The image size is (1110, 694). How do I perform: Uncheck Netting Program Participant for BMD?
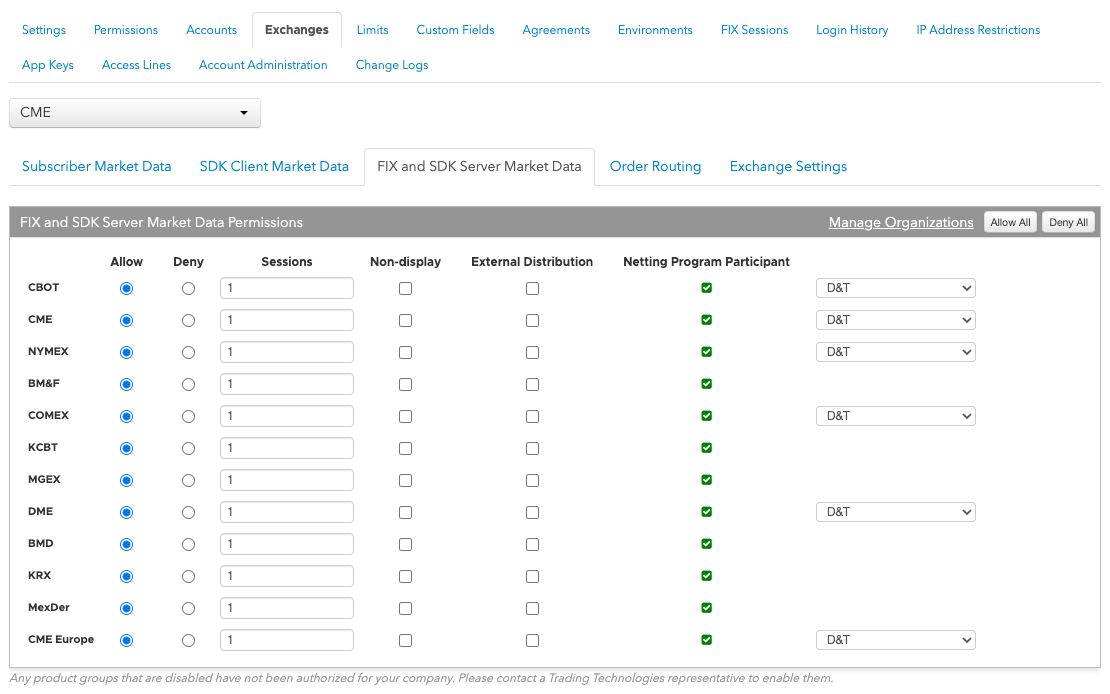pyautogui.click(x=706, y=544)
